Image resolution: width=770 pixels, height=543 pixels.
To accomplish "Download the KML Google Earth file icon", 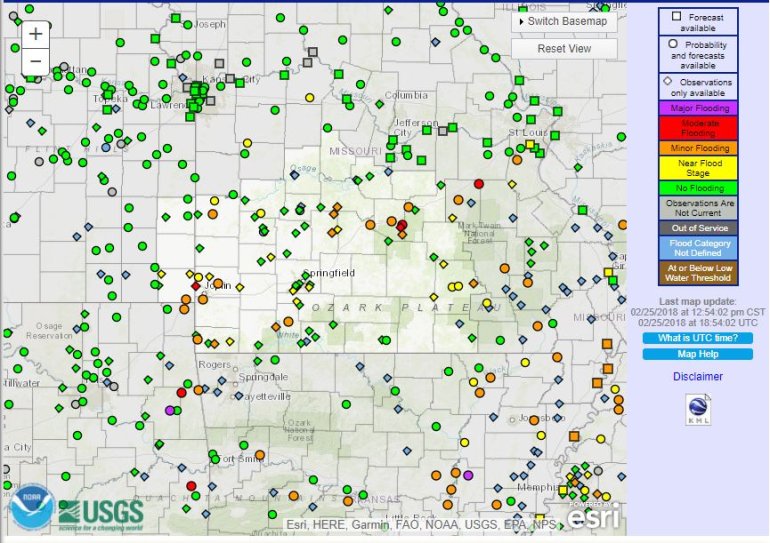I will (698, 409).
